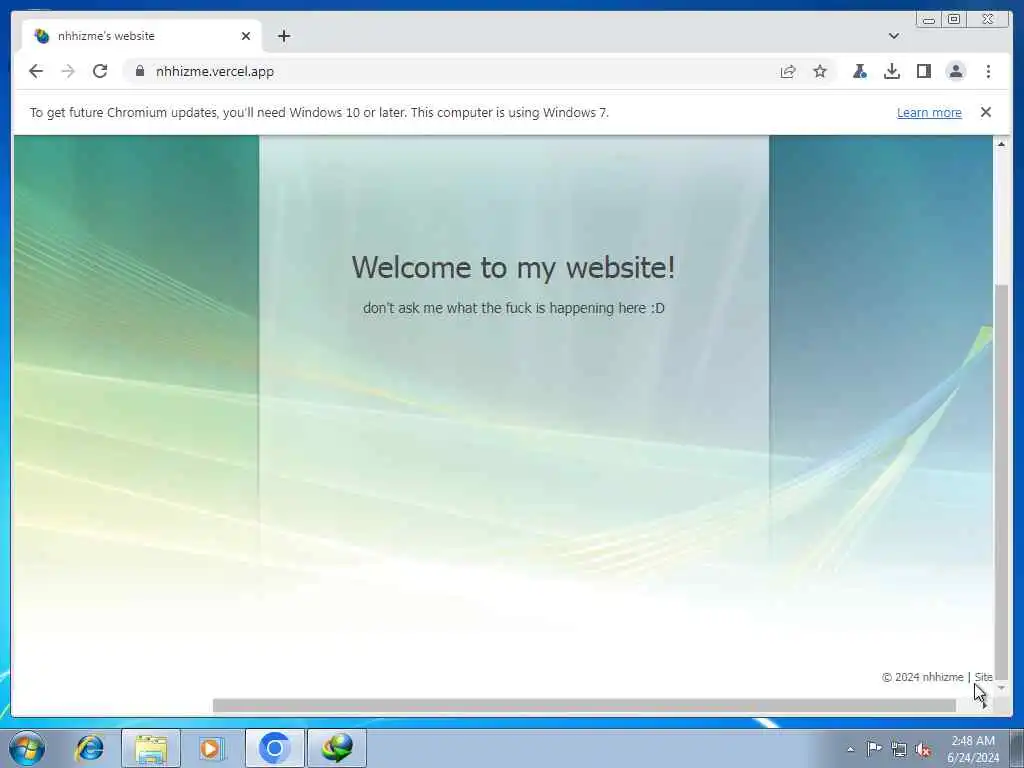Viewport: 1024px width, 768px height.
Task: Minimize the Chromium window
Action: pos(929,19)
